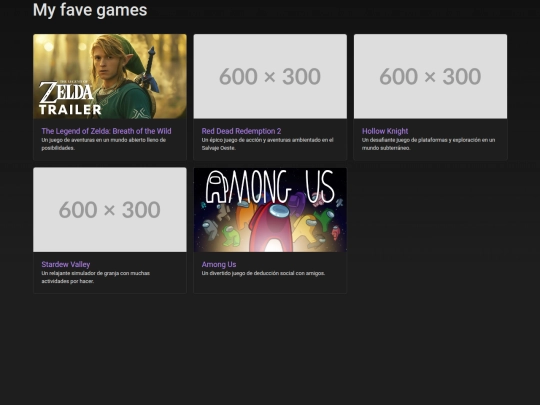Open the Among Us cover image
The height and width of the screenshot is (405, 540).
click(270, 209)
